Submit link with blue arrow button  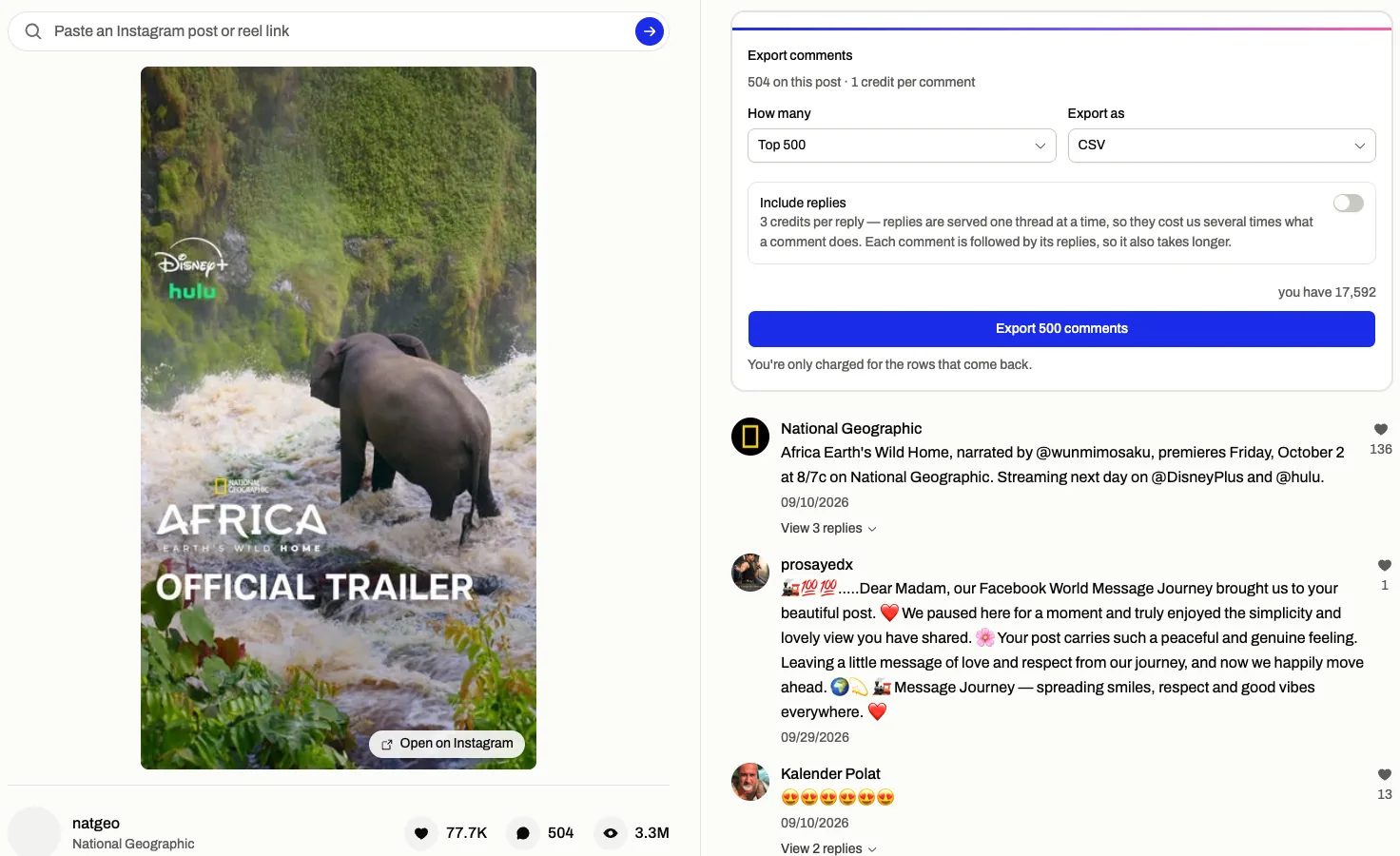(x=650, y=31)
